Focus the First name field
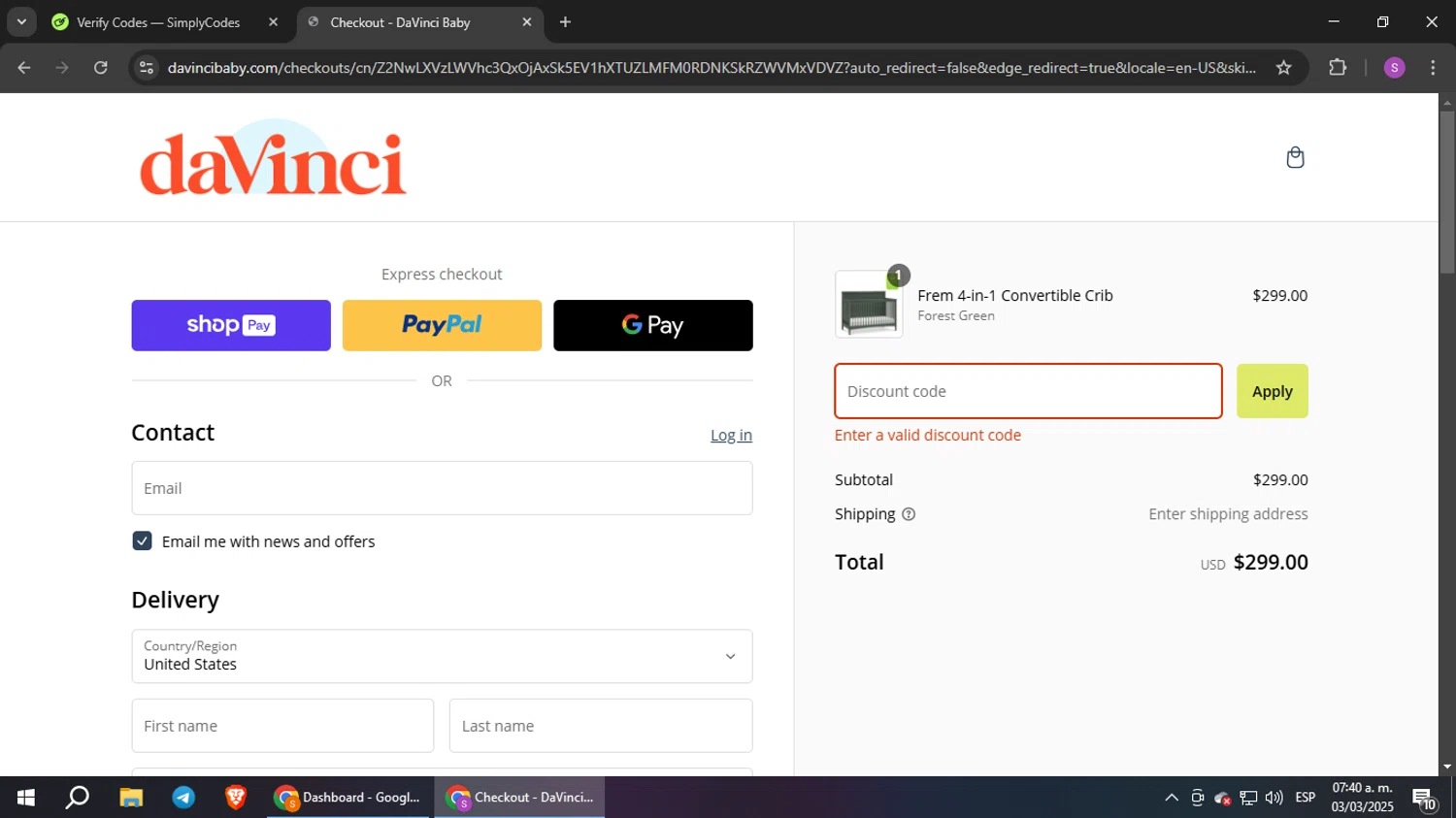The height and width of the screenshot is (818, 1456). click(282, 726)
